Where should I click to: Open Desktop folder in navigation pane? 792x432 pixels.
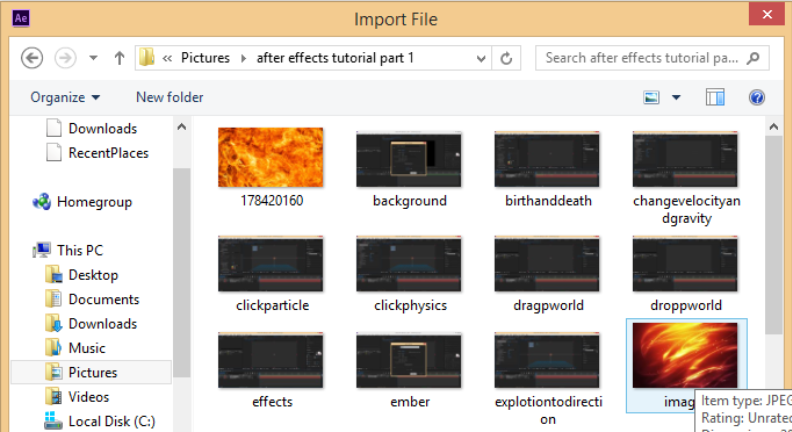pyautogui.click(x=93, y=275)
